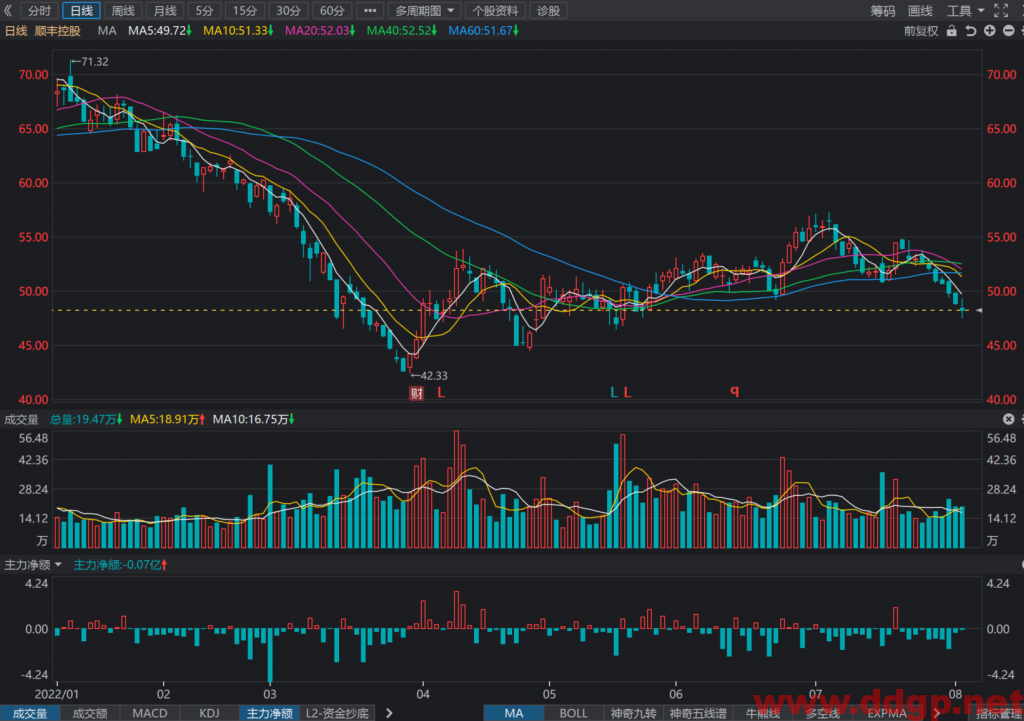Open 个股资料 stock info
This screenshot has height=721, width=1024.
(495, 10)
